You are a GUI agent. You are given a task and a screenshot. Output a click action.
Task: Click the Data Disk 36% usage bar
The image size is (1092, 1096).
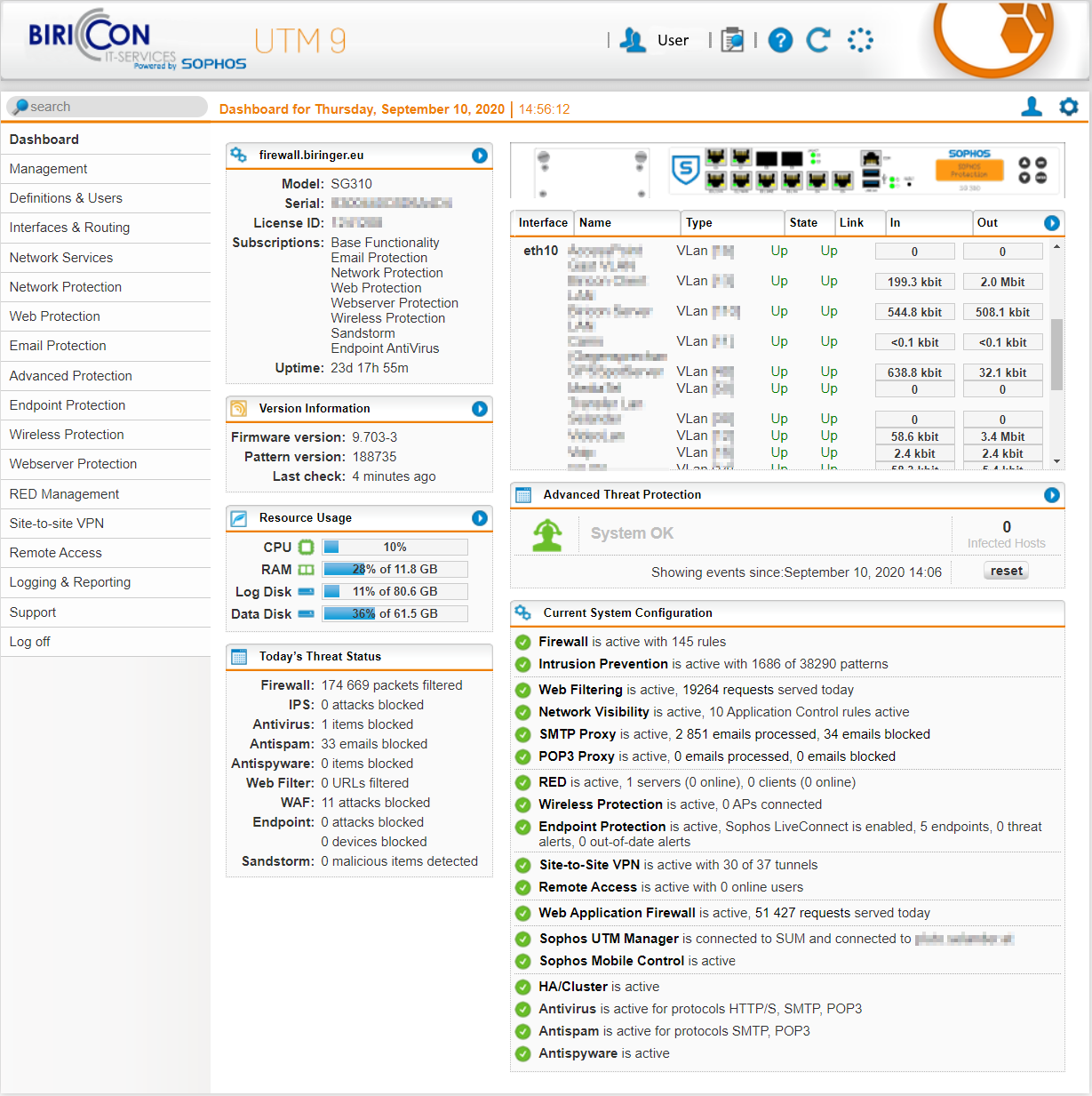click(395, 613)
